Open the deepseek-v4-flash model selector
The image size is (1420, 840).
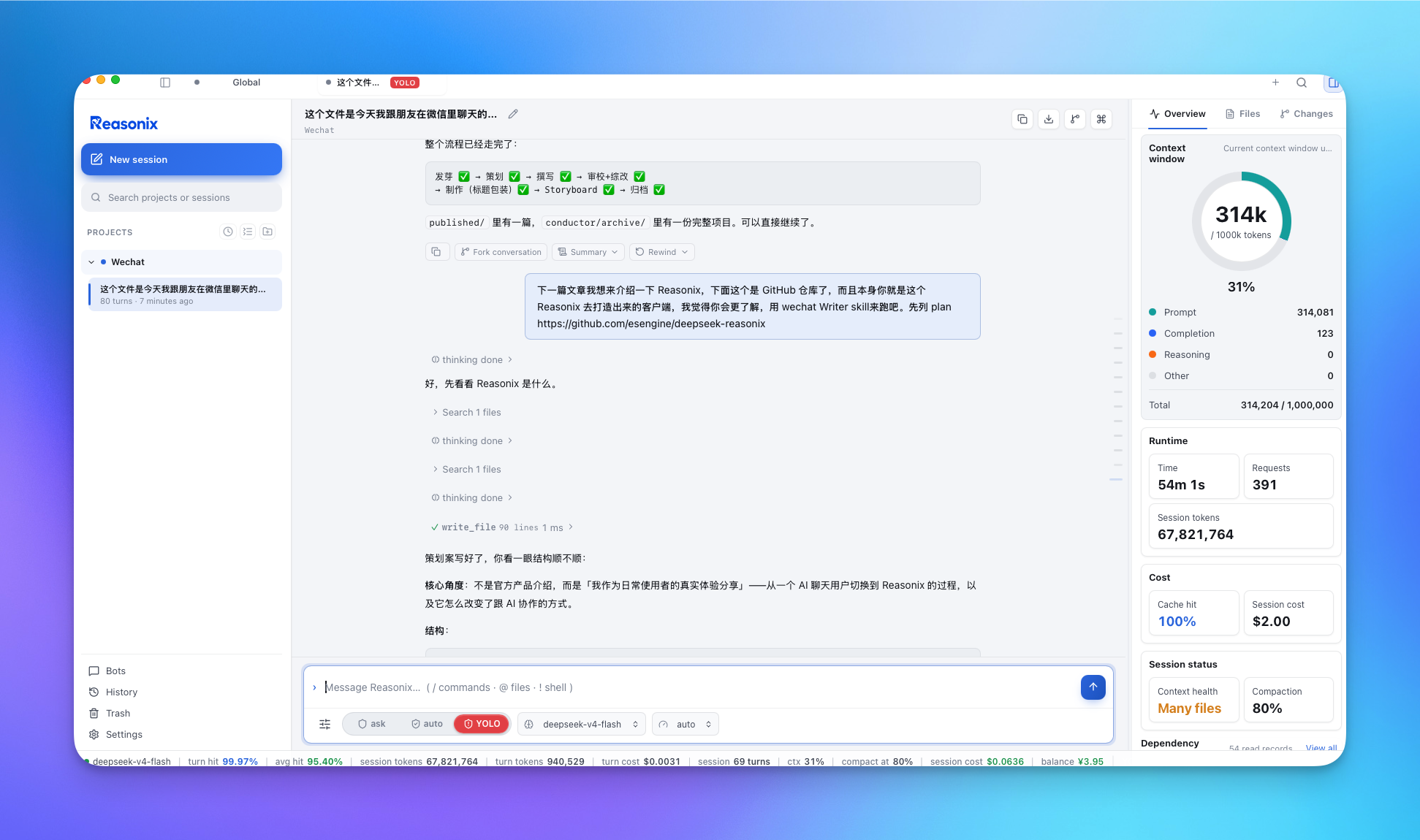(x=582, y=724)
